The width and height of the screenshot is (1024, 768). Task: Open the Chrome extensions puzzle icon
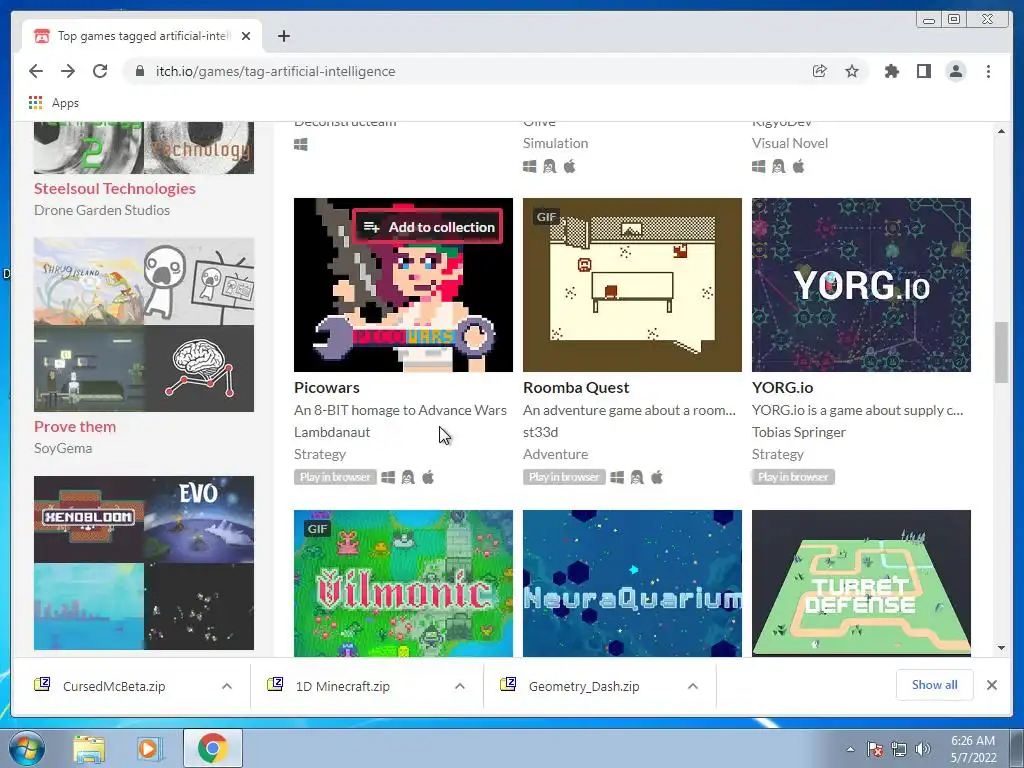(891, 71)
